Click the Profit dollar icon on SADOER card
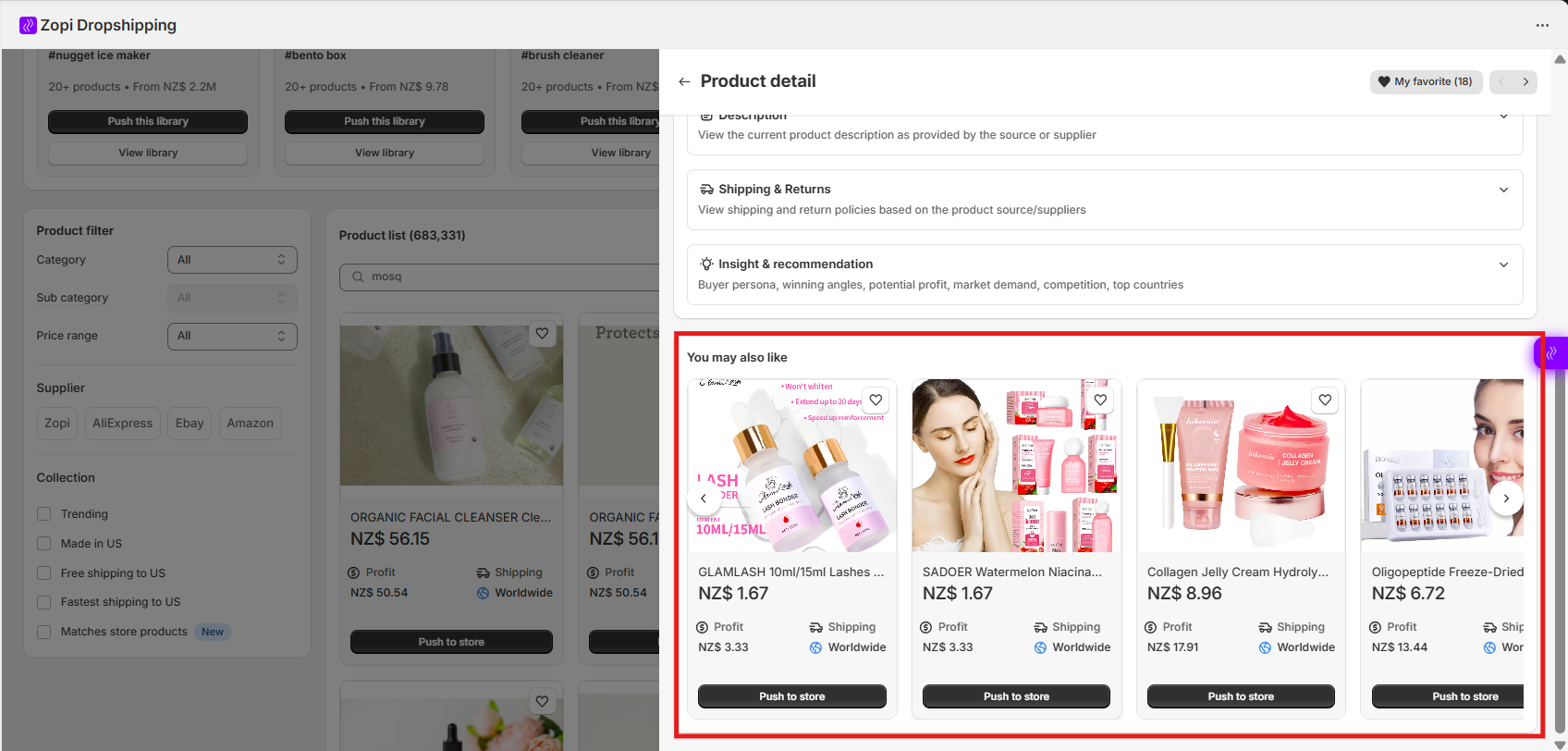Viewport: 1568px width, 751px height. (x=926, y=627)
